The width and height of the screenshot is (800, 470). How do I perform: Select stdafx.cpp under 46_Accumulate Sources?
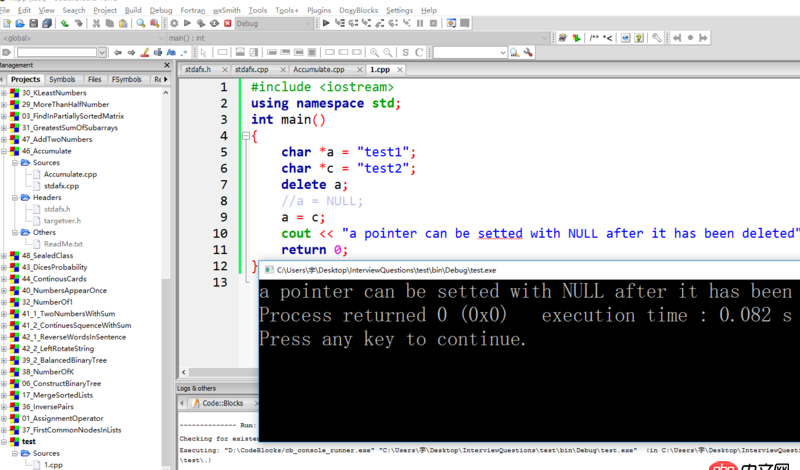click(x=61, y=186)
